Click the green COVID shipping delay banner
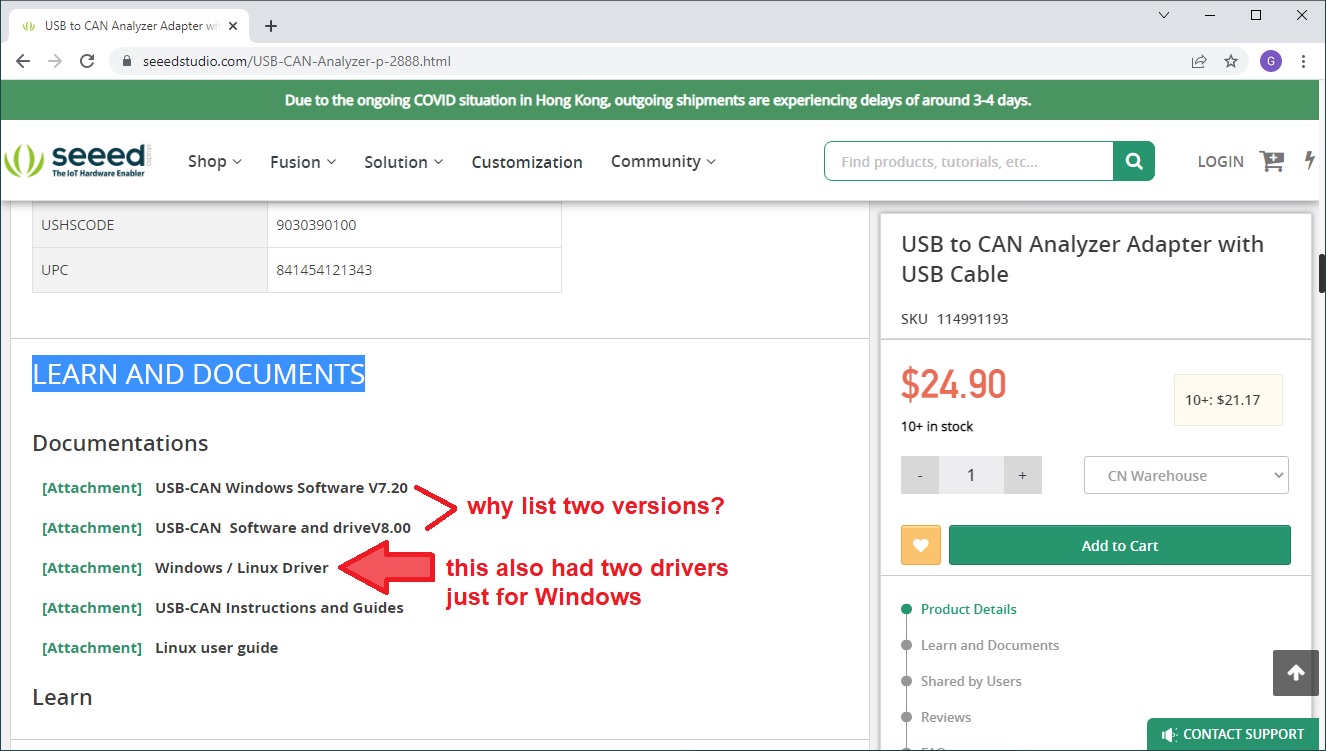The width and height of the screenshot is (1326, 751). coord(658,100)
